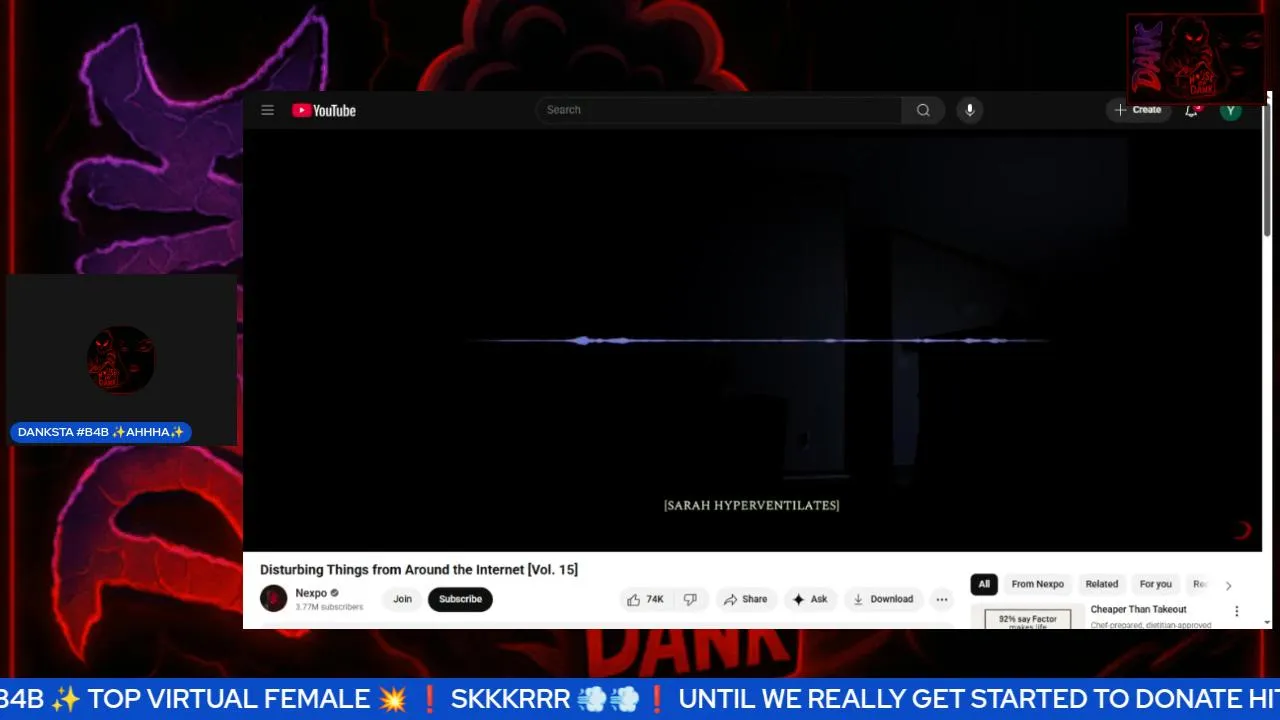Open the Nexpo channel name link

point(311,593)
